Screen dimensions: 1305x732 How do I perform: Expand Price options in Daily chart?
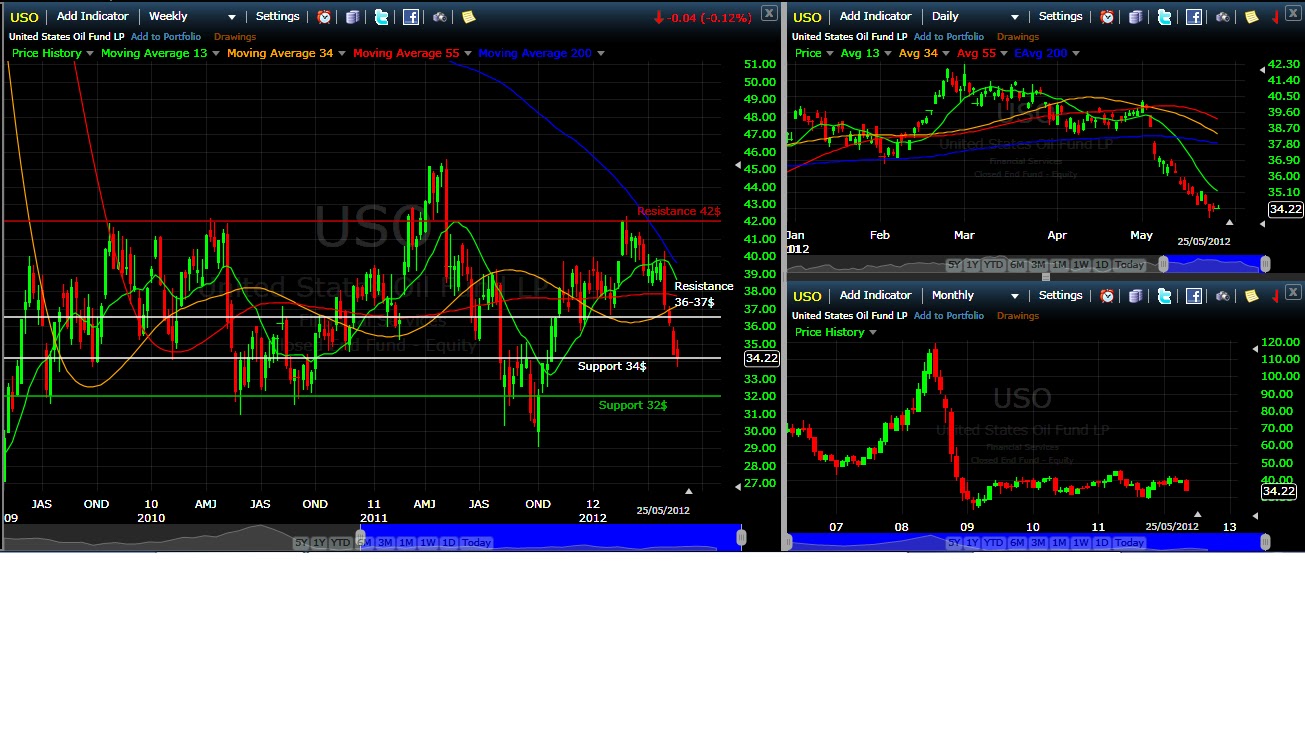click(x=830, y=53)
